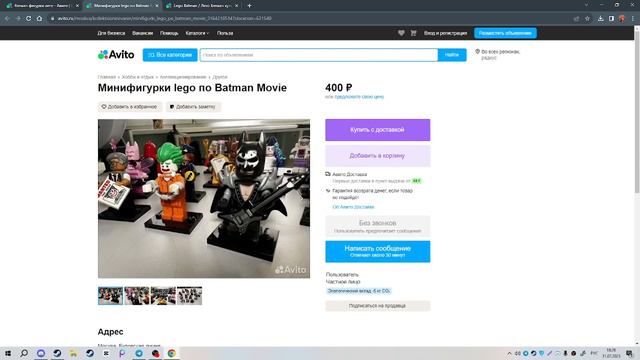This screenshot has height=360, width=640.
Task: Click 'Добавить в корзину' button
Action: tap(378, 156)
